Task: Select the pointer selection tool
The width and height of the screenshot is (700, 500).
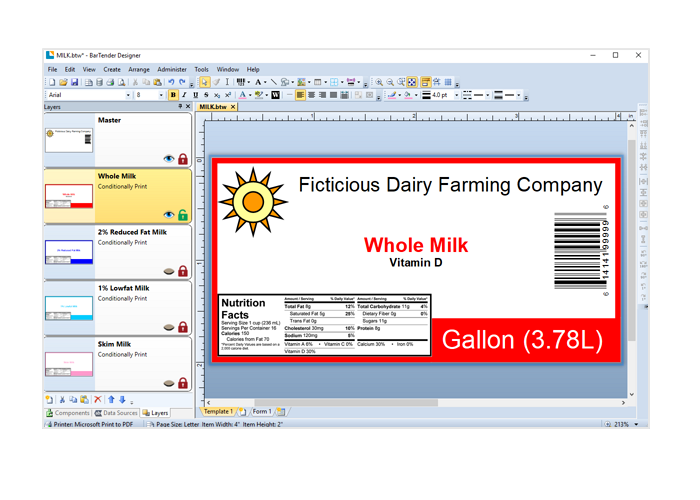Action: (x=204, y=82)
